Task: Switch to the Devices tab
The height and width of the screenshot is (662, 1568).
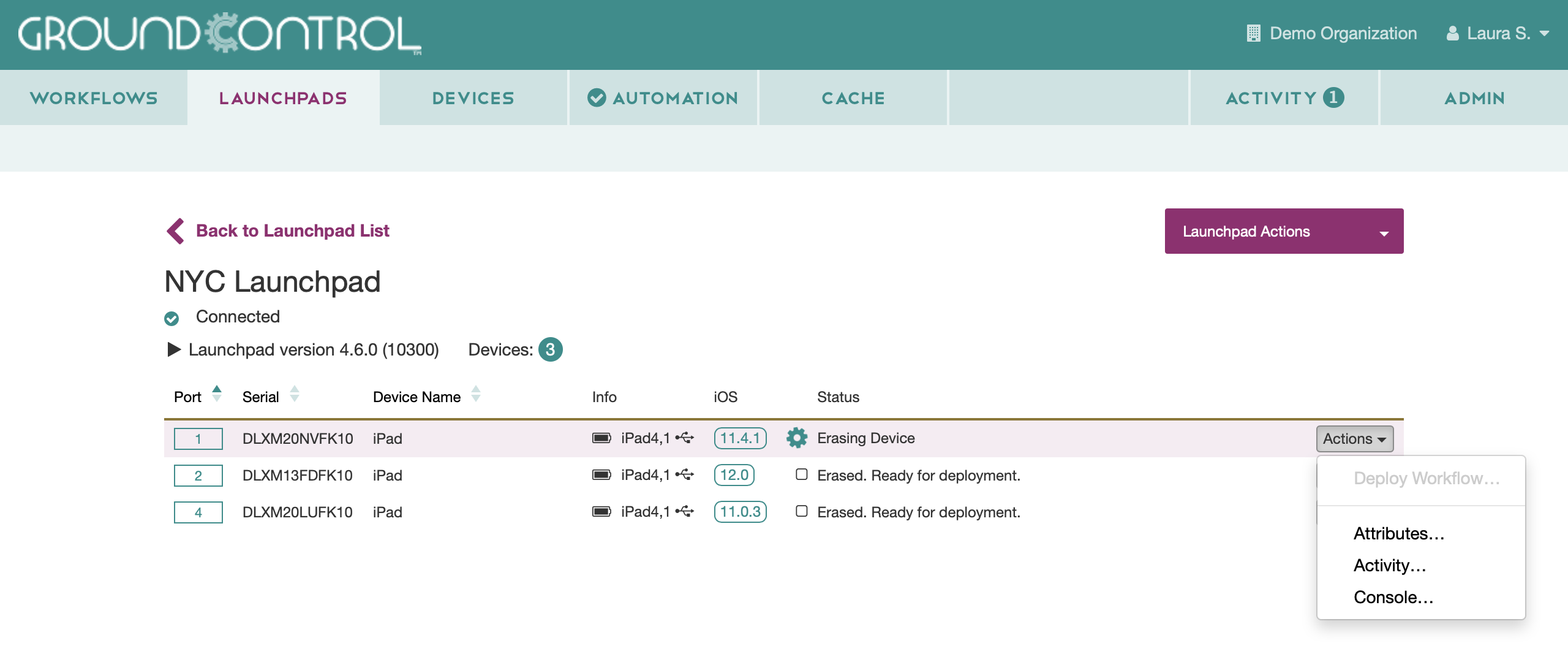Action: 473,98
